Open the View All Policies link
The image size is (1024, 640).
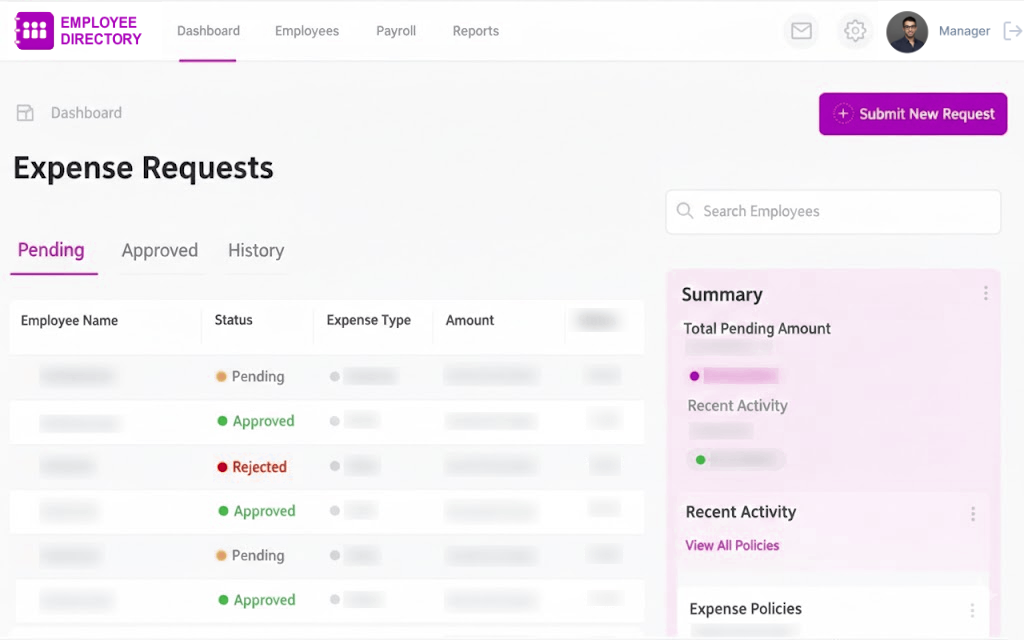(x=733, y=545)
